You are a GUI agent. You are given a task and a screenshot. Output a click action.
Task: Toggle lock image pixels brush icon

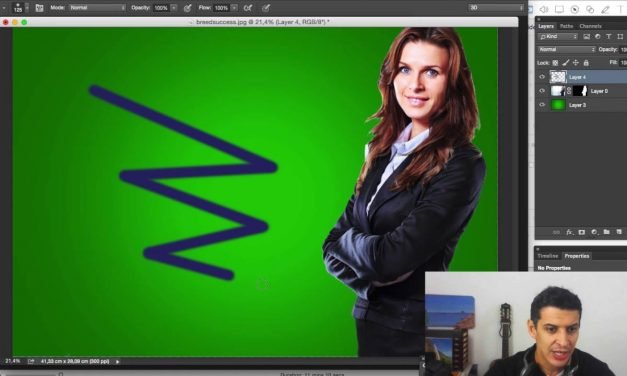coord(565,63)
